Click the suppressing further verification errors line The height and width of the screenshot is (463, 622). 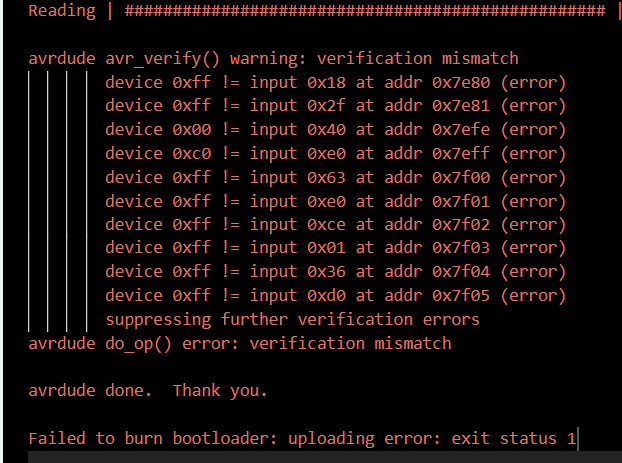[x=292, y=320]
